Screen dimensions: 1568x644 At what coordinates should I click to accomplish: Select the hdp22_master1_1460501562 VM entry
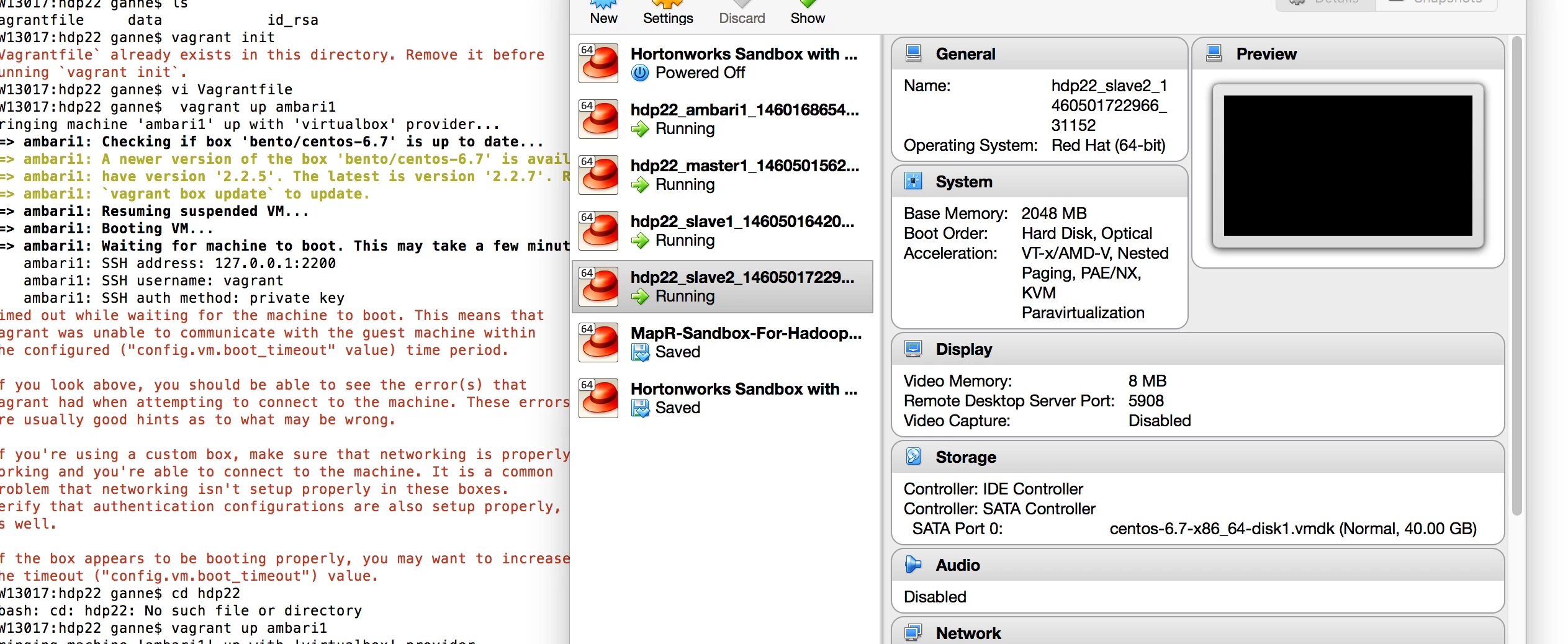point(723,175)
